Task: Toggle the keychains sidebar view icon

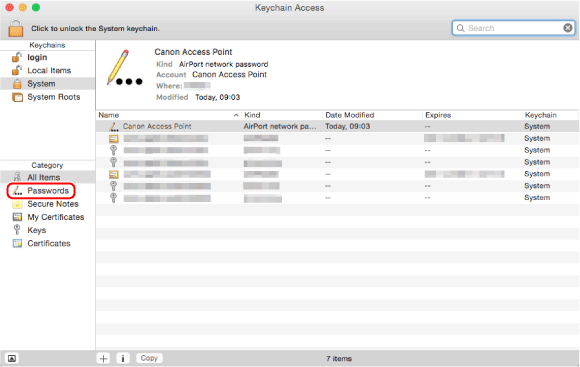Action: coord(12,358)
